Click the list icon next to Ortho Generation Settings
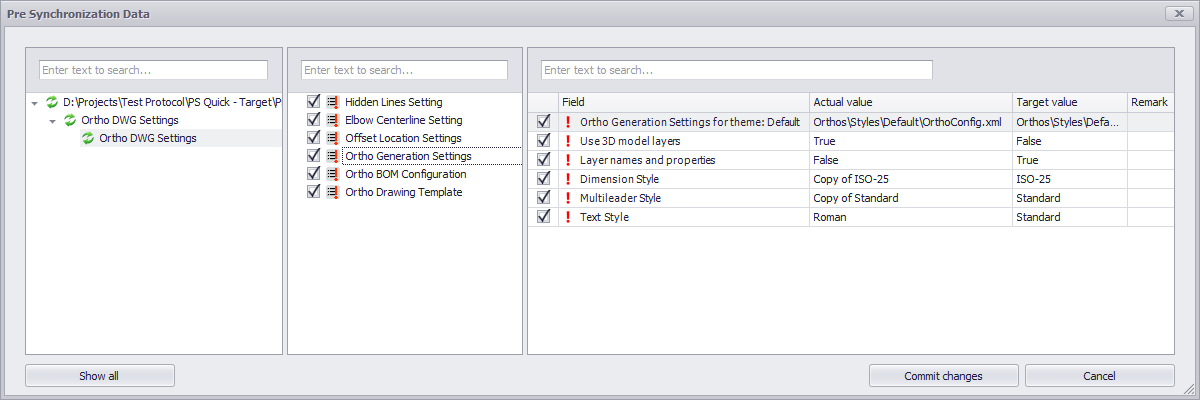1200x400 pixels. [332, 156]
